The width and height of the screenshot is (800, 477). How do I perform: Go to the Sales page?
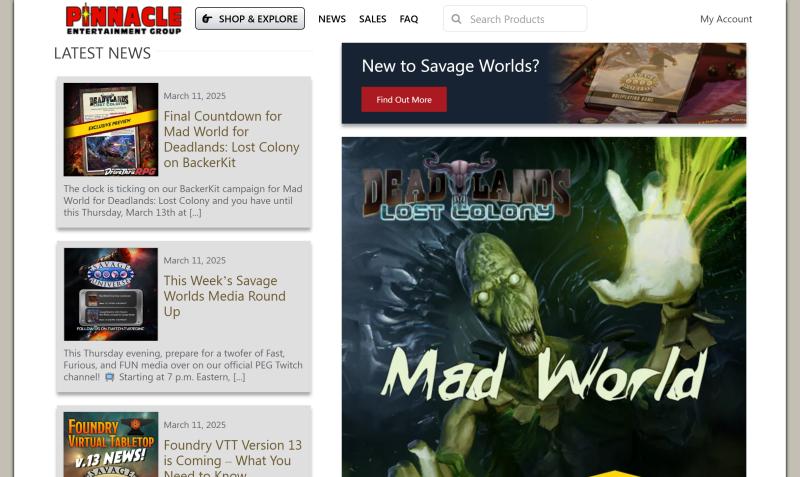point(372,19)
